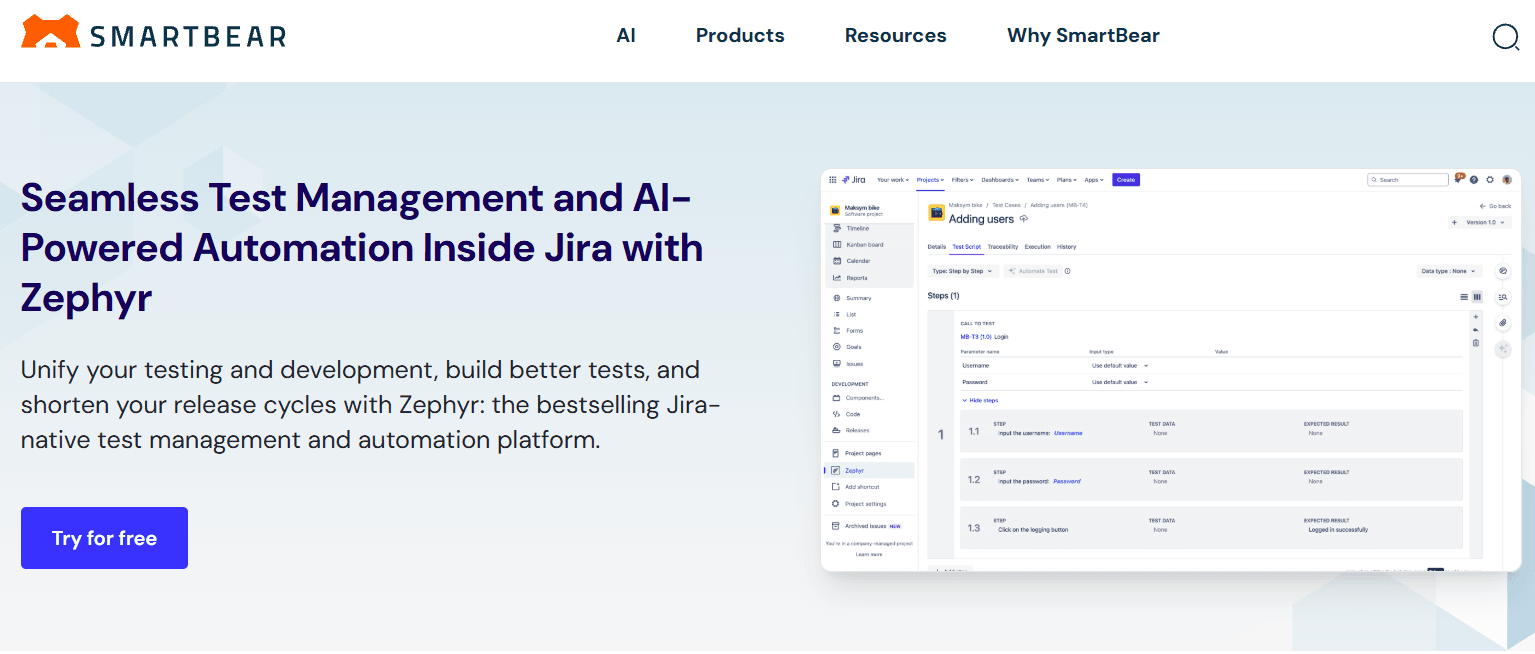
Task: Open the Jira help question mark icon
Action: 1474,180
